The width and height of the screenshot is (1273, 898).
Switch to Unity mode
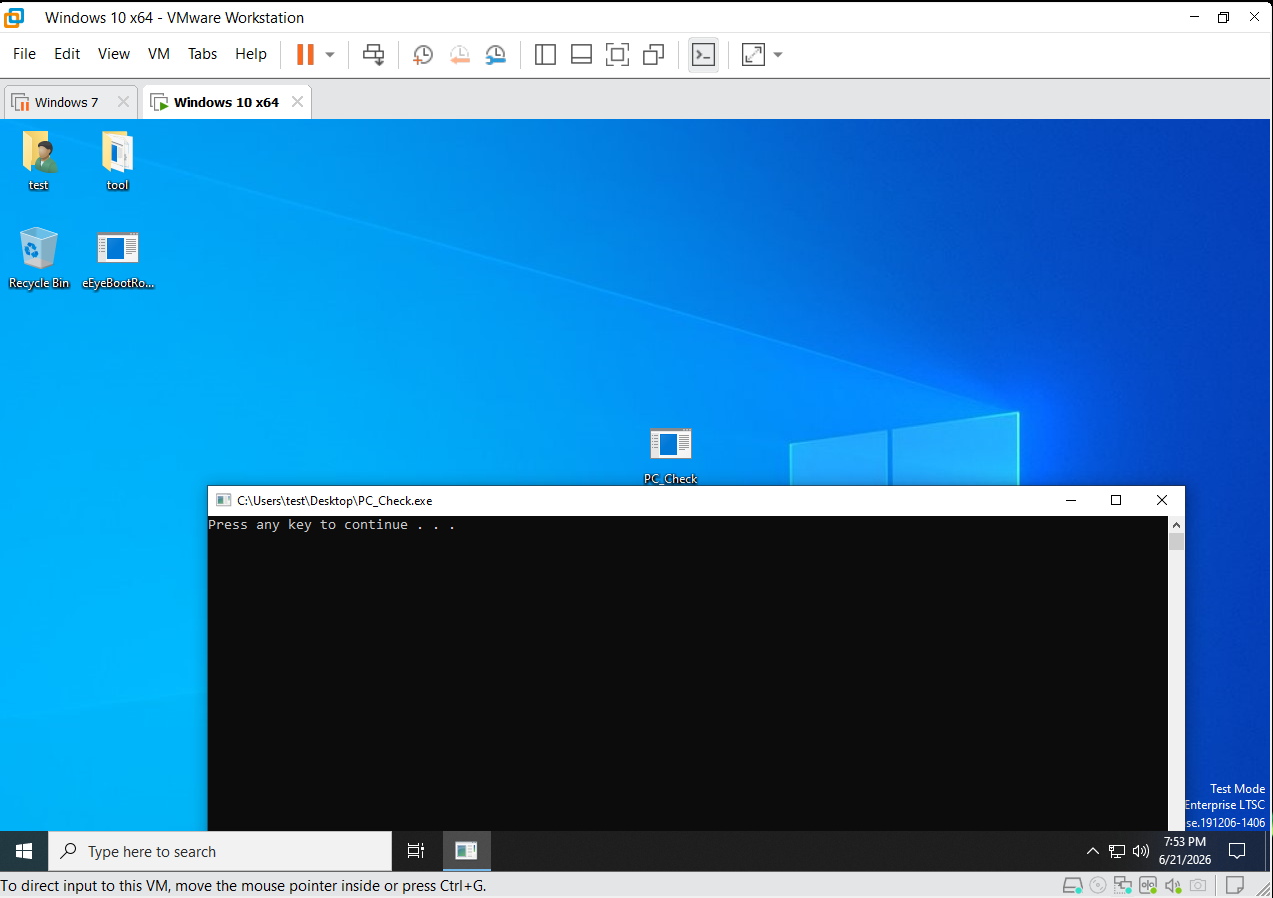(x=654, y=54)
